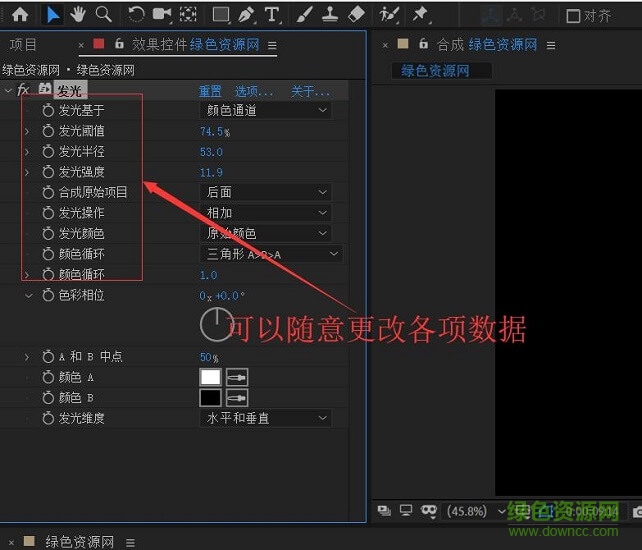Click the Home icon in toolbar
Image resolution: width=642 pixels, height=550 pixels.
point(19,15)
